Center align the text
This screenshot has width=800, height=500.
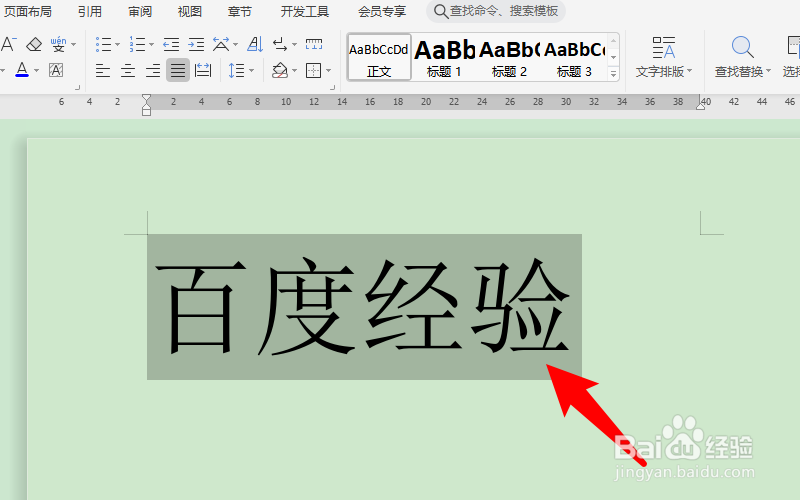128,70
